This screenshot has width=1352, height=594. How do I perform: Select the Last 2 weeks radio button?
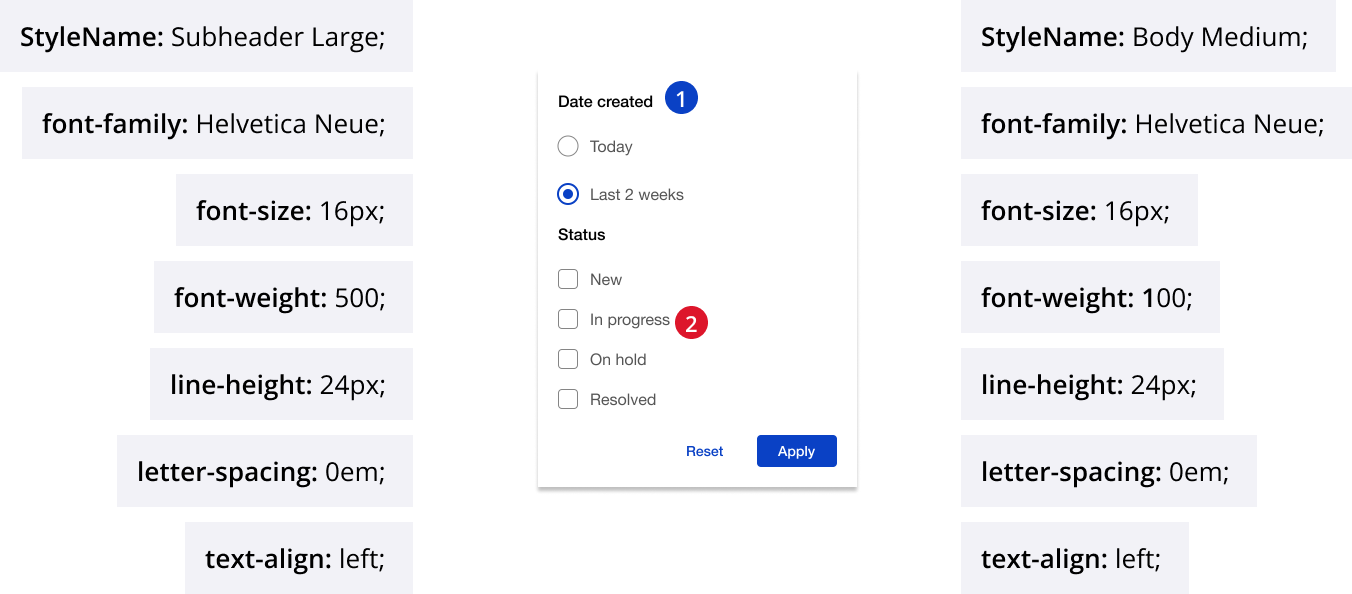click(568, 194)
